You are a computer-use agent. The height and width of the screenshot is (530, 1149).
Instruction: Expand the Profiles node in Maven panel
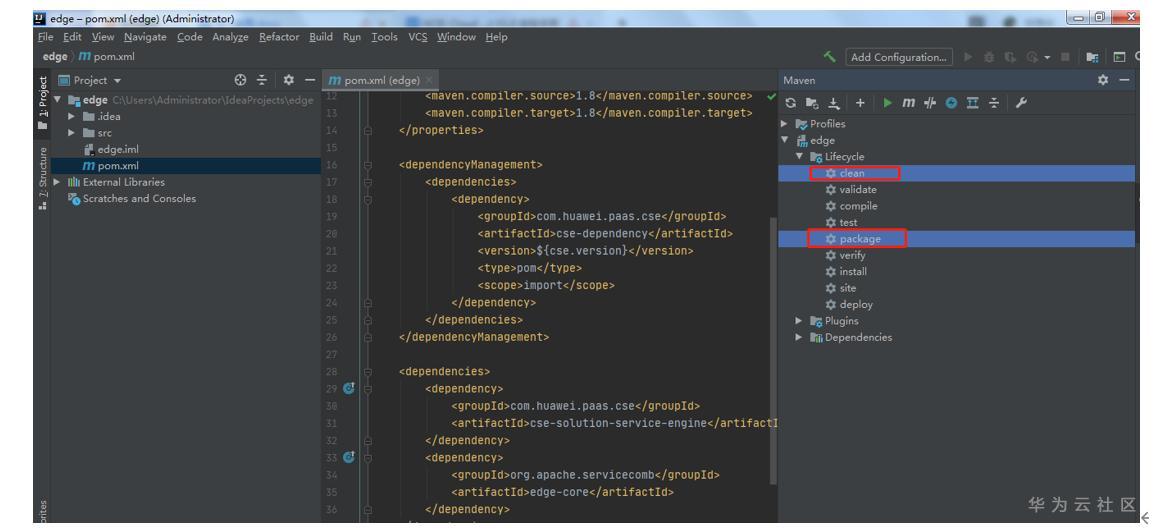pyautogui.click(x=786, y=124)
